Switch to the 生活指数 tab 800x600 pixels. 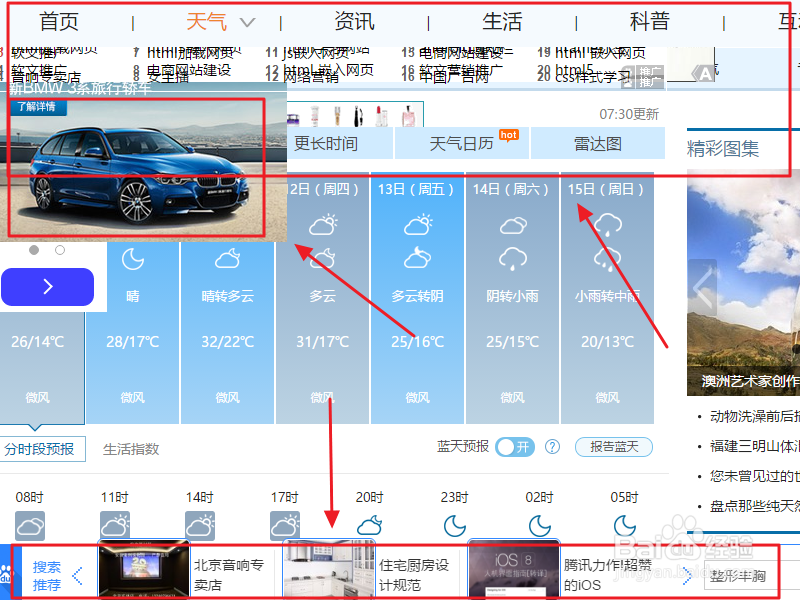click(x=131, y=449)
